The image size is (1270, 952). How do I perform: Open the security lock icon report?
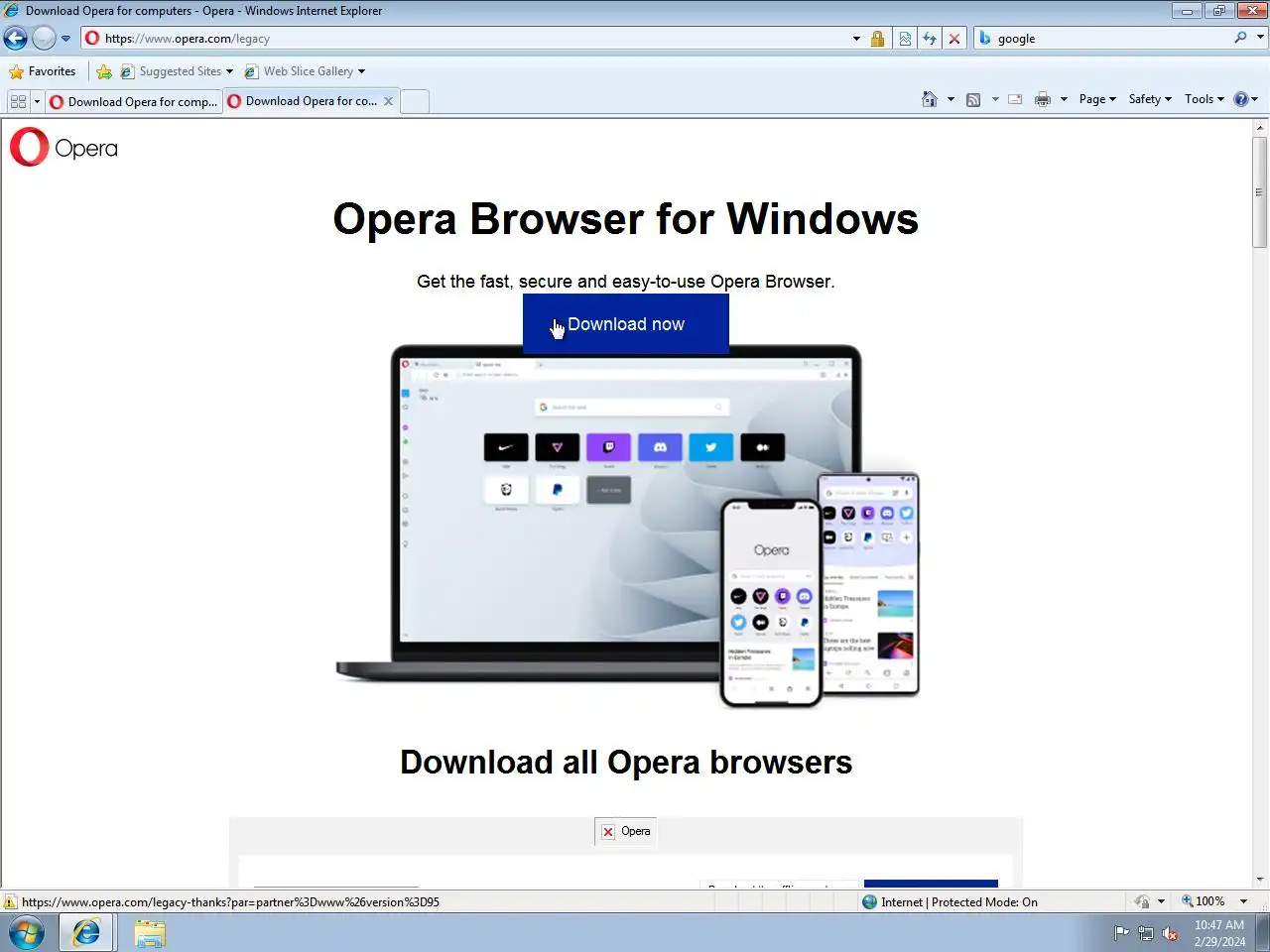tap(877, 39)
